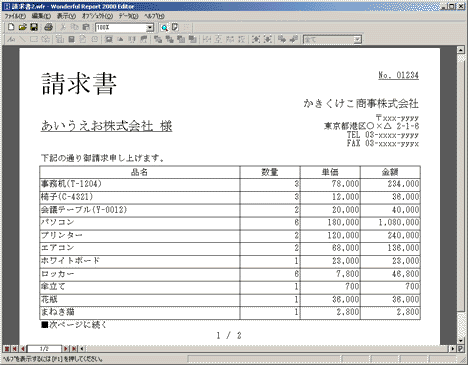The width and height of the screenshot is (468, 365).
Task: Click the New document icon
Action: click(x=11, y=27)
